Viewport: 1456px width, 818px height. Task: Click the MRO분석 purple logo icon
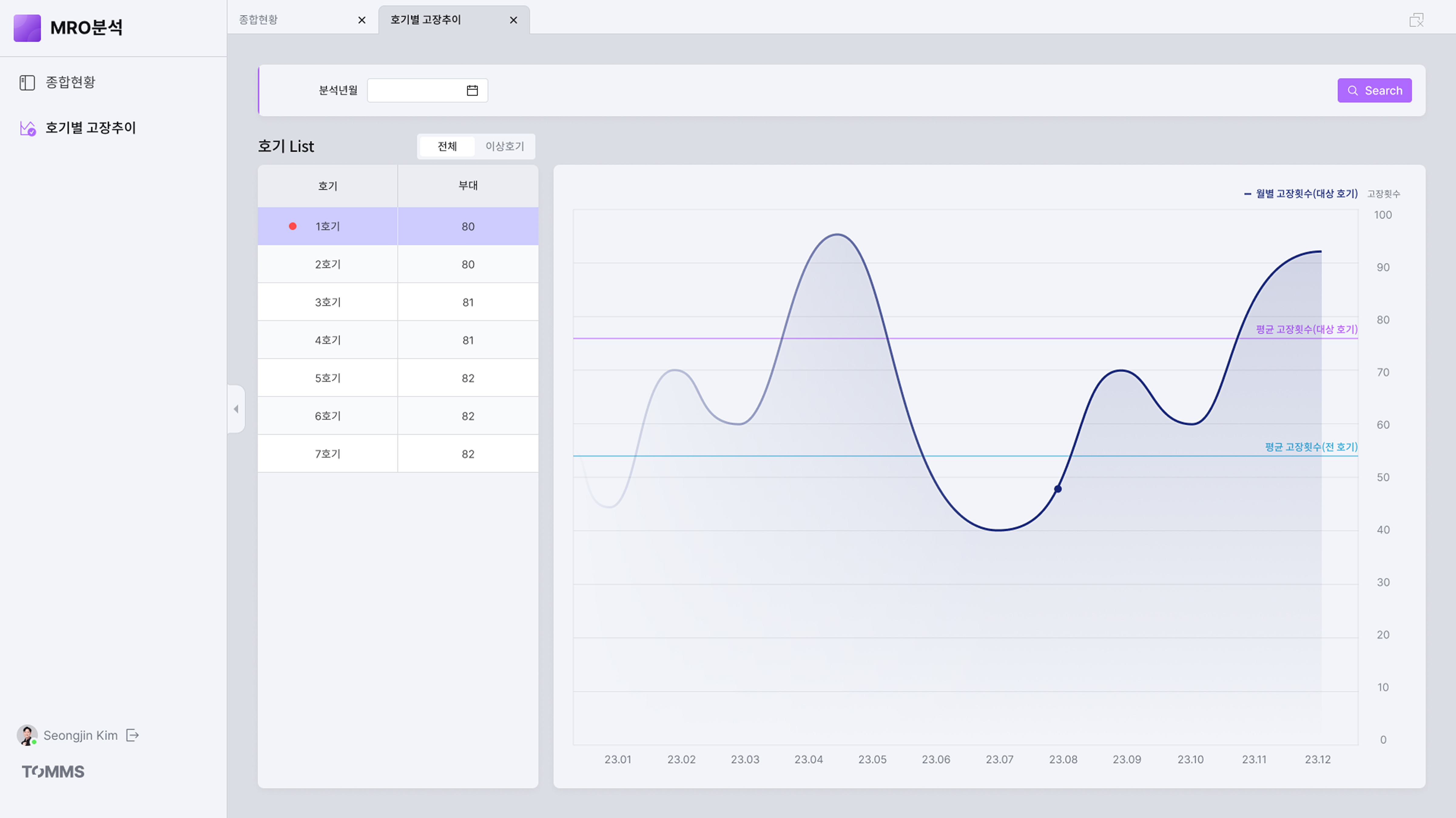click(27, 28)
